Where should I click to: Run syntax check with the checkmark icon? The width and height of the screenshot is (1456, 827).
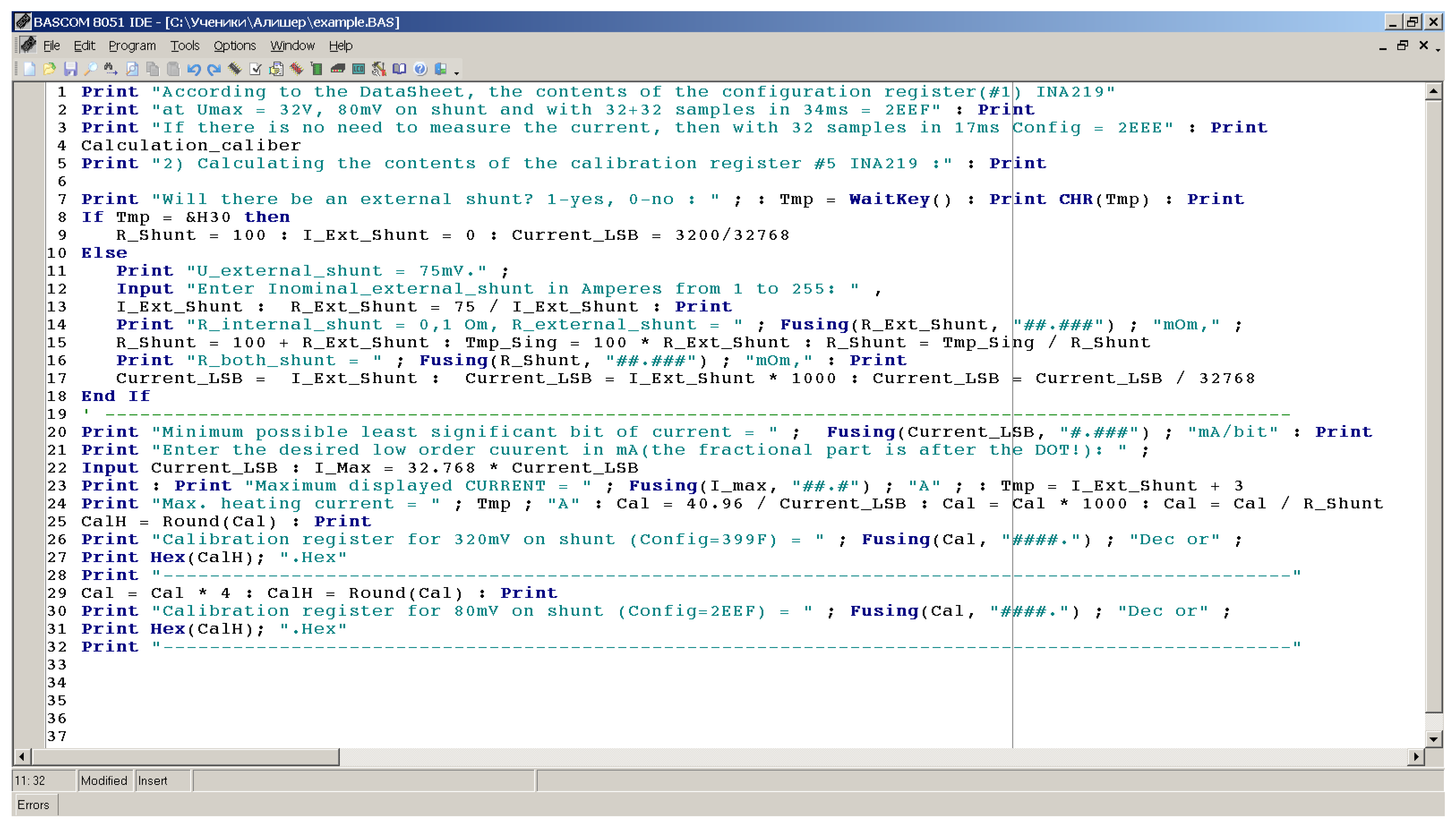coord(256,69)
